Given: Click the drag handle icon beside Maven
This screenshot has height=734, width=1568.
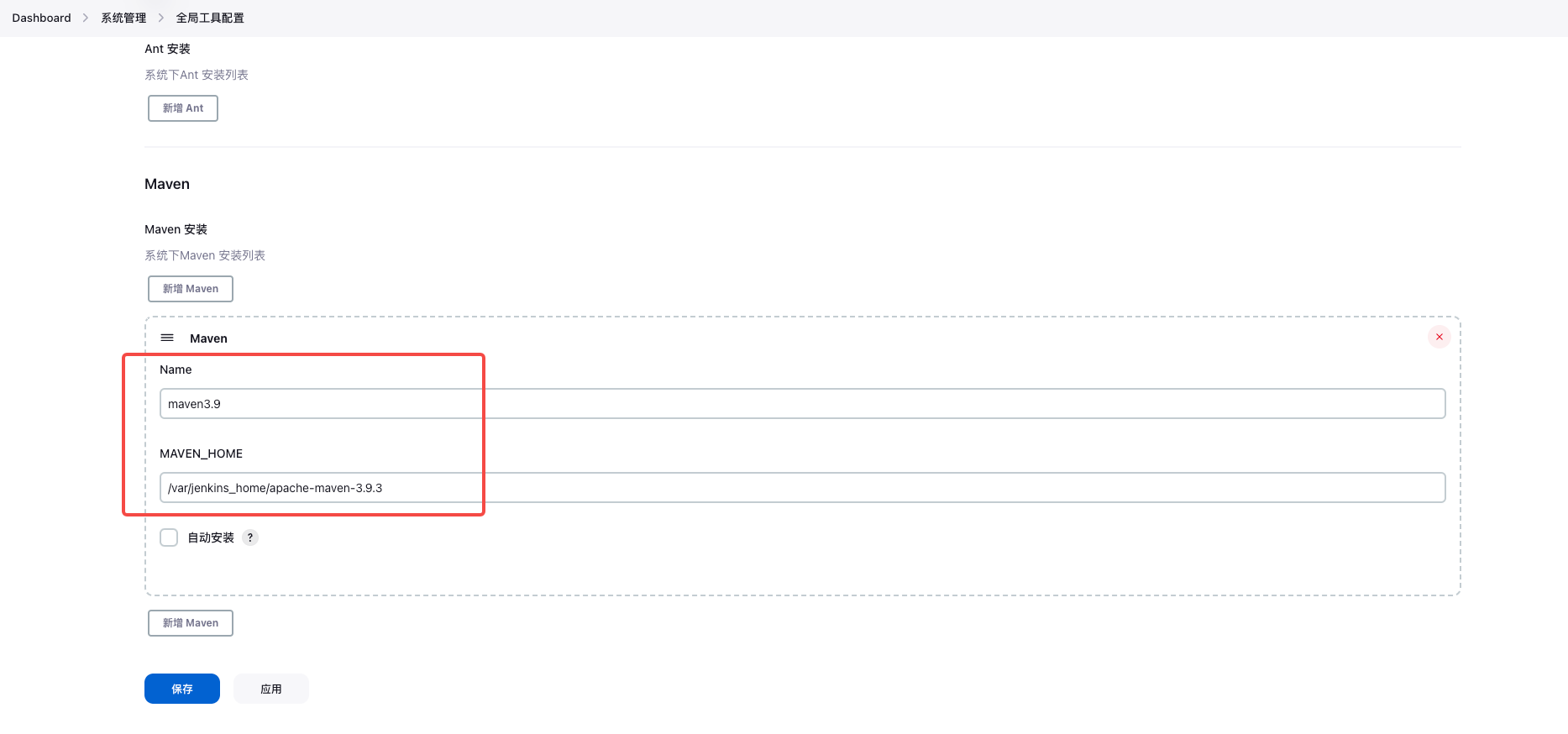Looking at the screenshot, I should click(167, 338).
